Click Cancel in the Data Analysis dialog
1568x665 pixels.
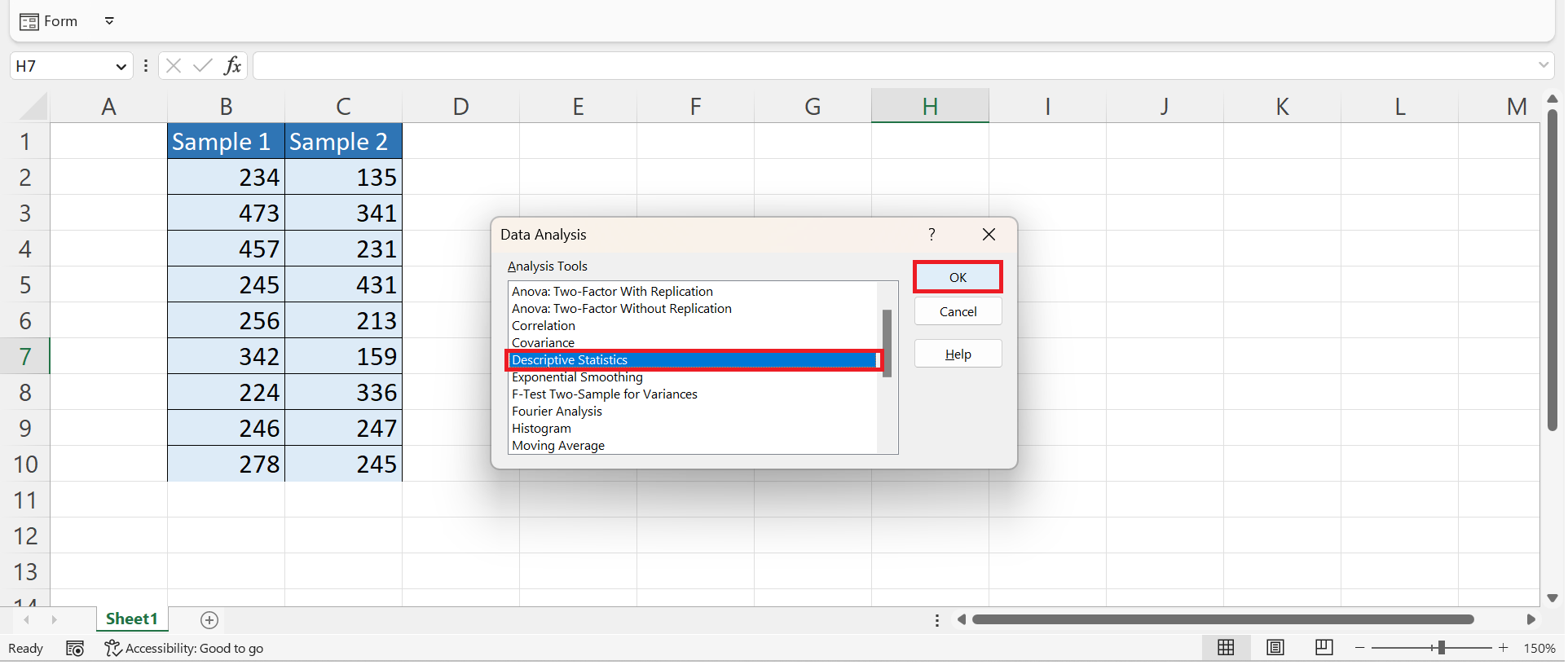pyautogui.click(x=957, y=312)
